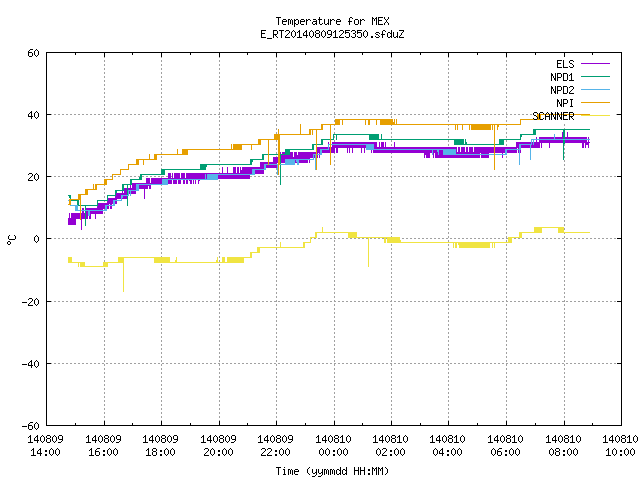Click the y-axis tick label -20

tap(31, 302)
